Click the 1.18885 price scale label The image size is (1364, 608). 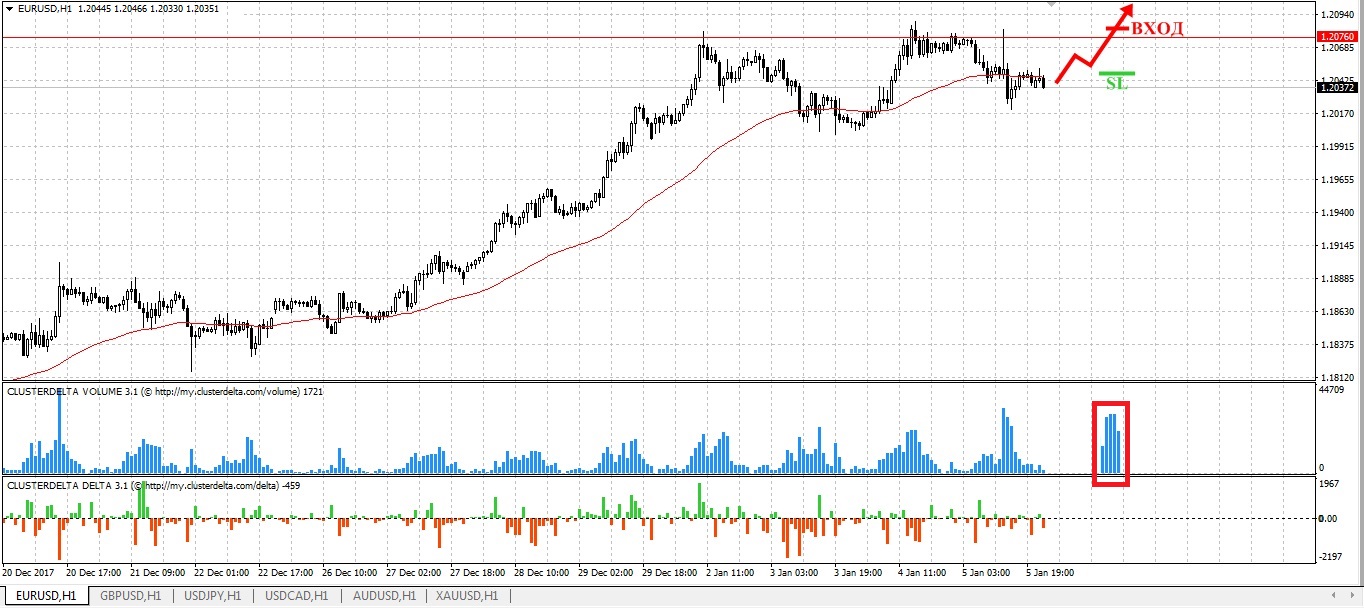(x=1338, y=279)
